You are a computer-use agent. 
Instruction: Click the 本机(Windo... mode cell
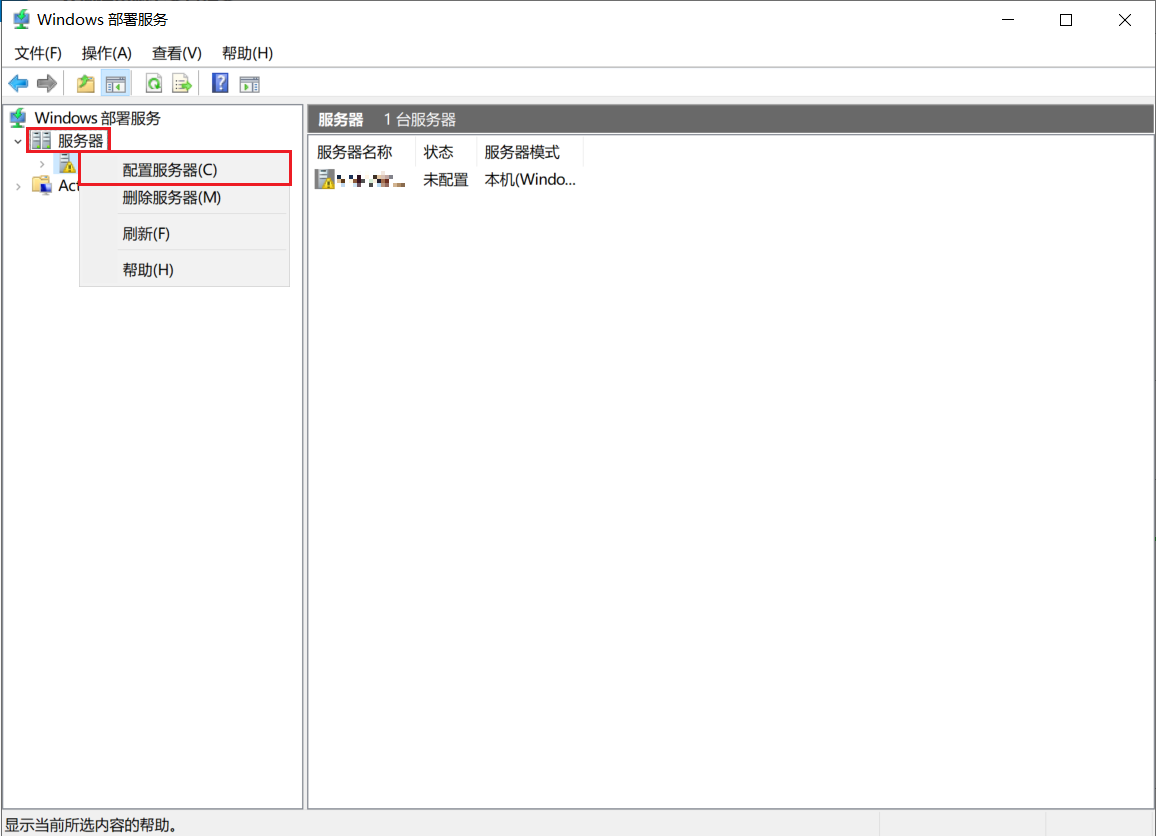(x=530, y=180)
